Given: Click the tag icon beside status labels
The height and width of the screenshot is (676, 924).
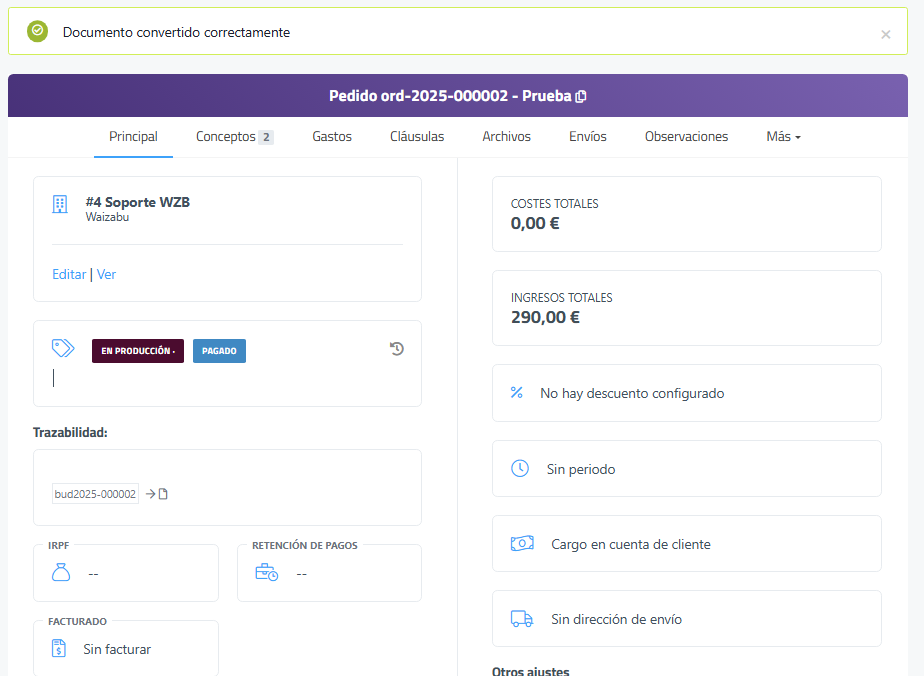Looking at the screenshot, I should [x=63, y=348].
